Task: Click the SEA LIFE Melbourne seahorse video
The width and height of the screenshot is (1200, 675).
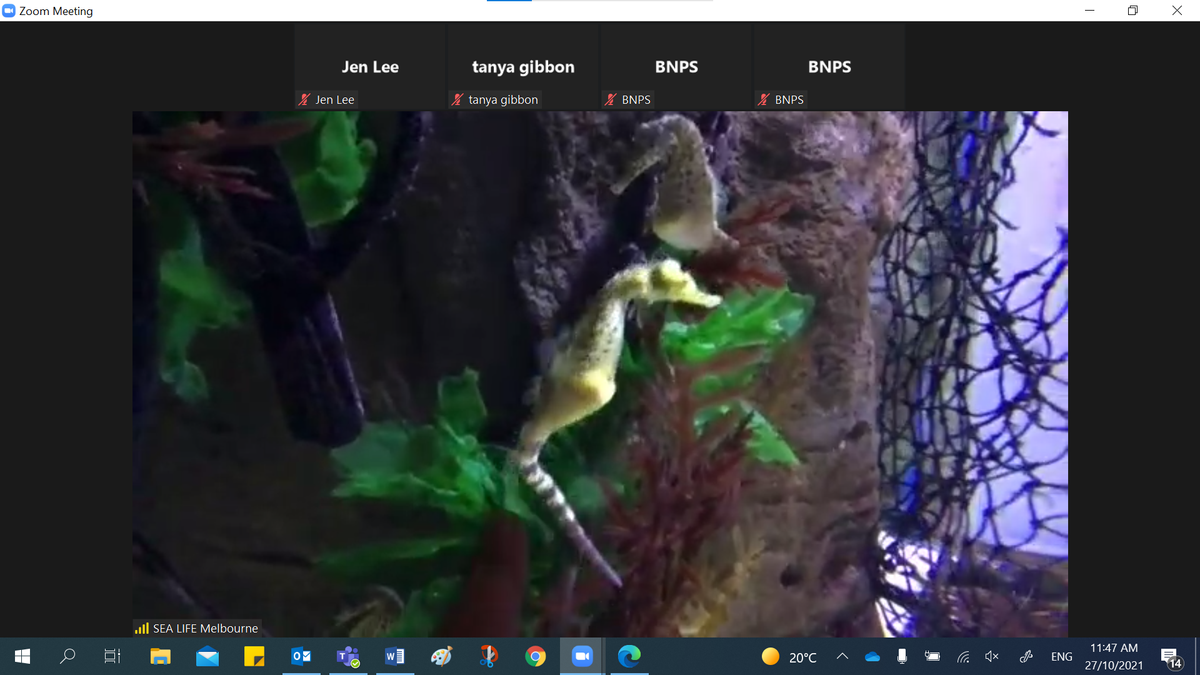Action: pyautogui.click(x=600, y=374)
